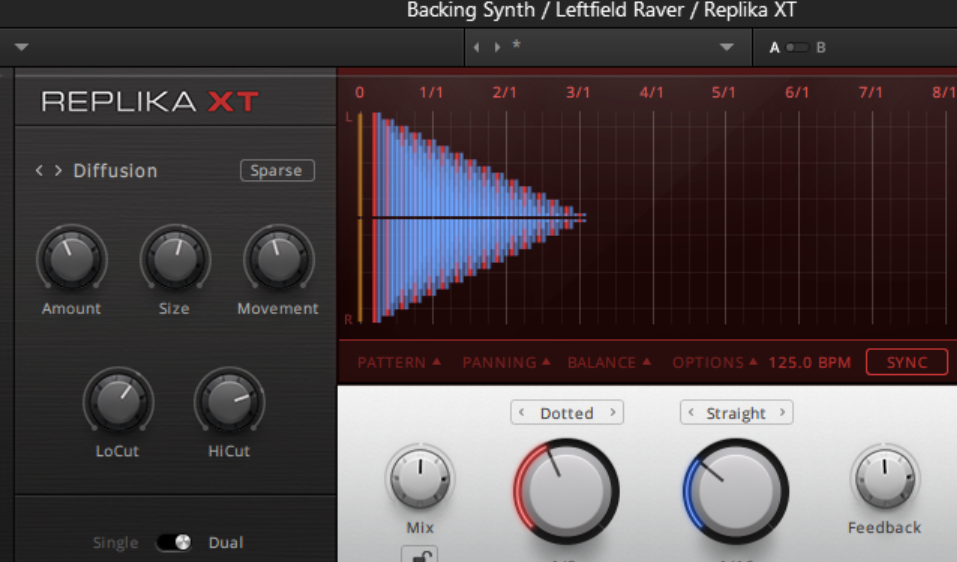The width and height of the screenshot is (957, 562).
Task: Open the OPTIONS menu
Action: [x=715, y=362]
